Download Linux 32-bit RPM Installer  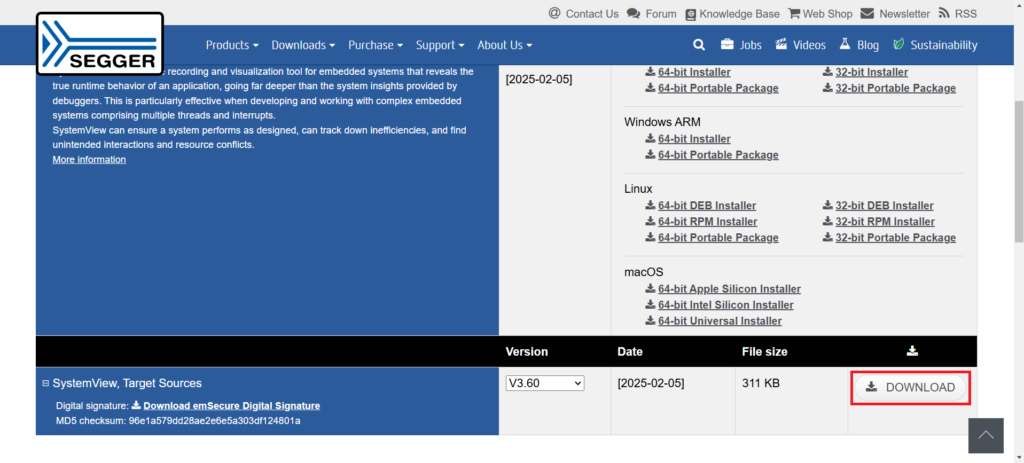[x=884, y=221]
